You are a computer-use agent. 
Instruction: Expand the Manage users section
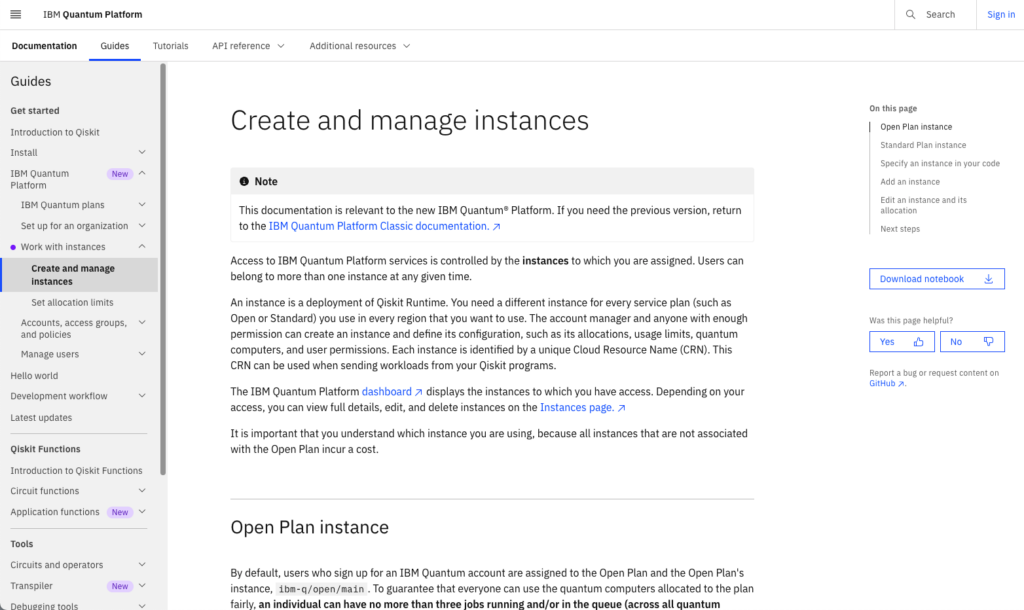pyautogui.click(x=142, y=354)
